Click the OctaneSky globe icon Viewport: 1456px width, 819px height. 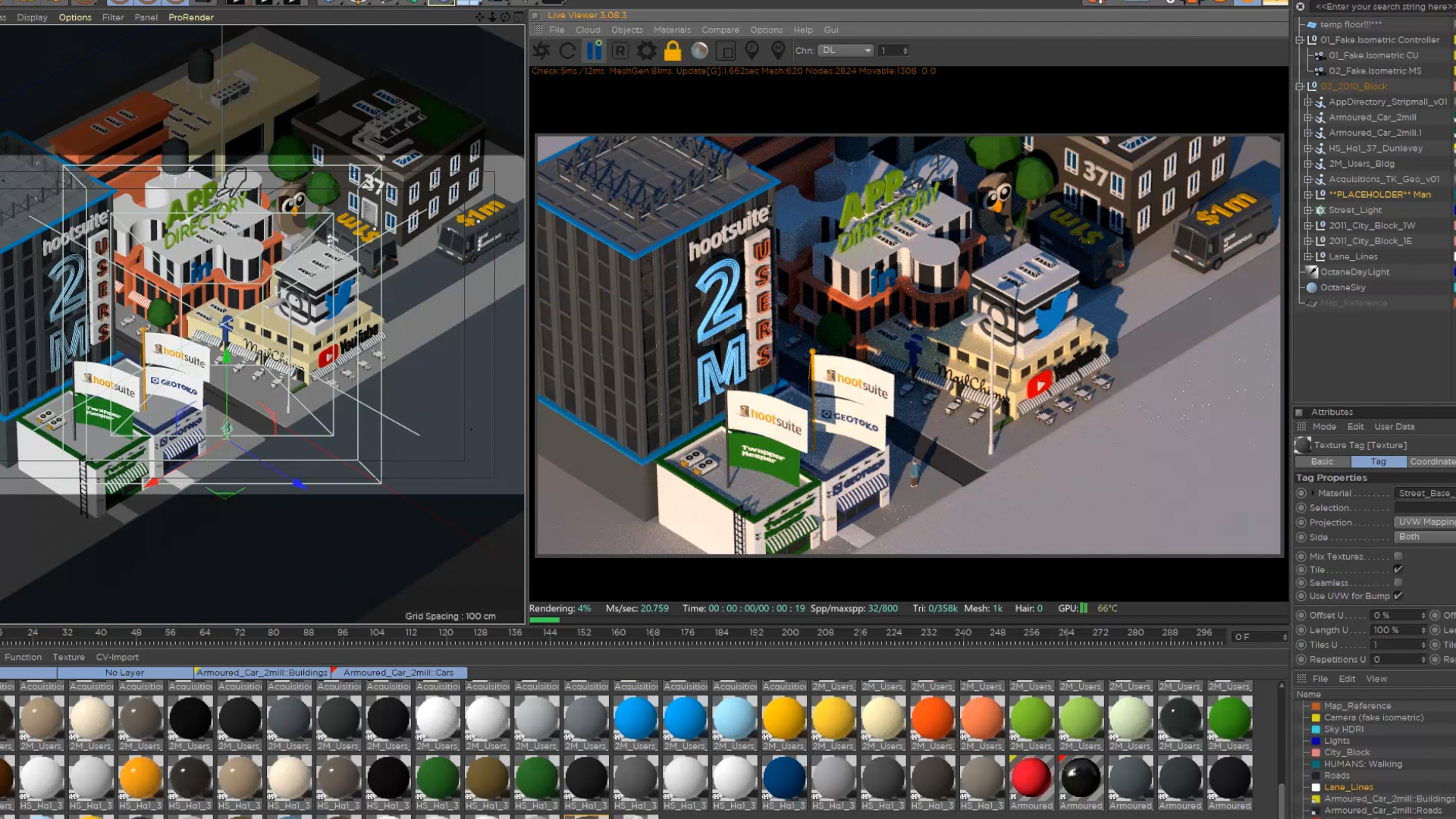coord(1312,287)
